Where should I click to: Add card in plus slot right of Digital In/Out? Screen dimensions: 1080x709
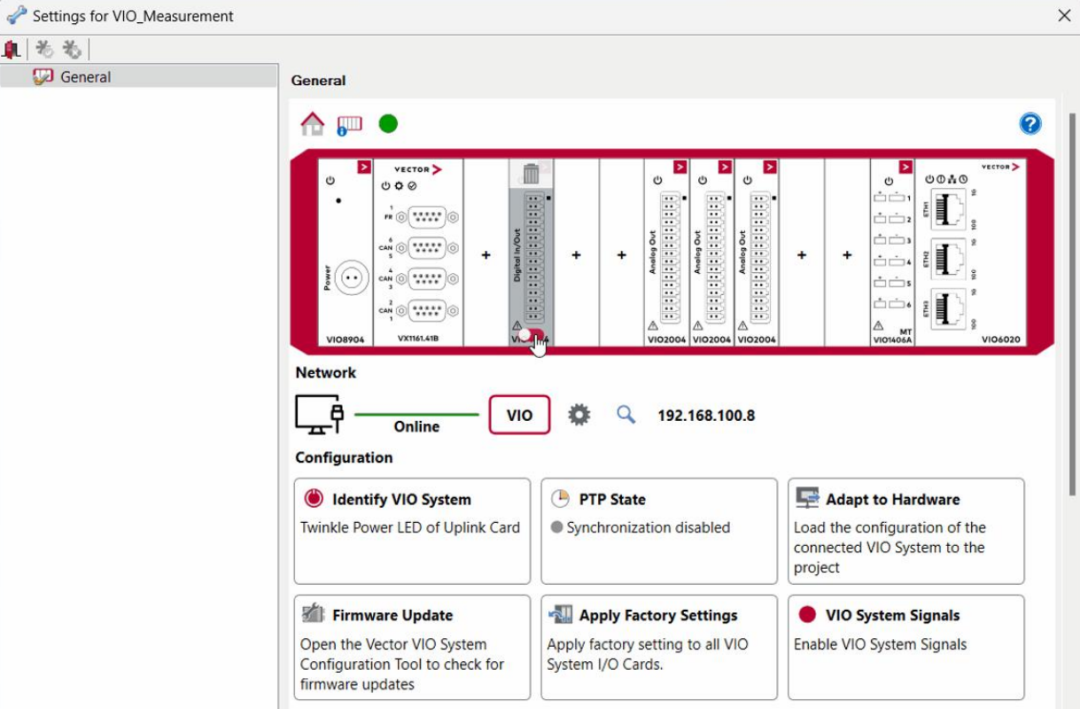pos(576,255)
